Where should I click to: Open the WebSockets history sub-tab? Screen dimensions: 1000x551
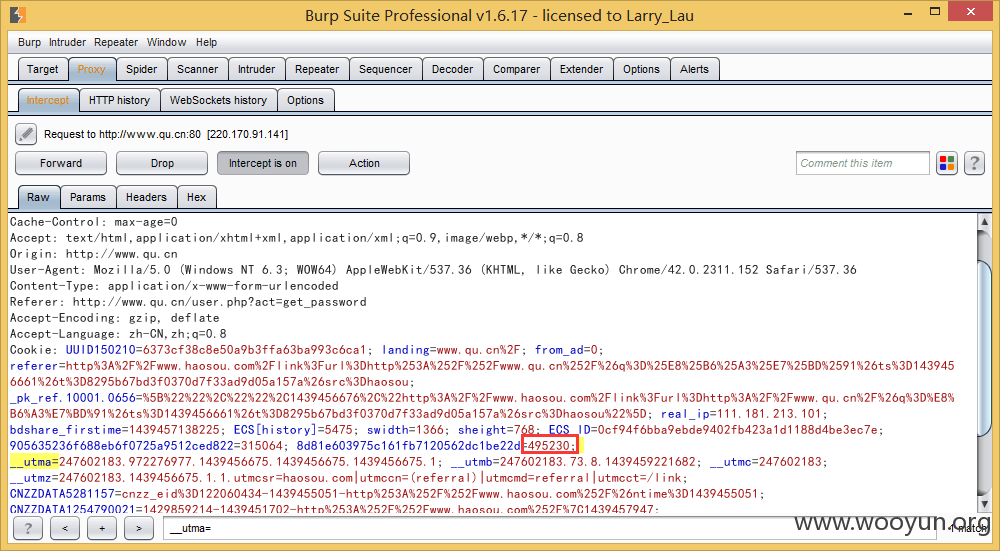(219, 100)
